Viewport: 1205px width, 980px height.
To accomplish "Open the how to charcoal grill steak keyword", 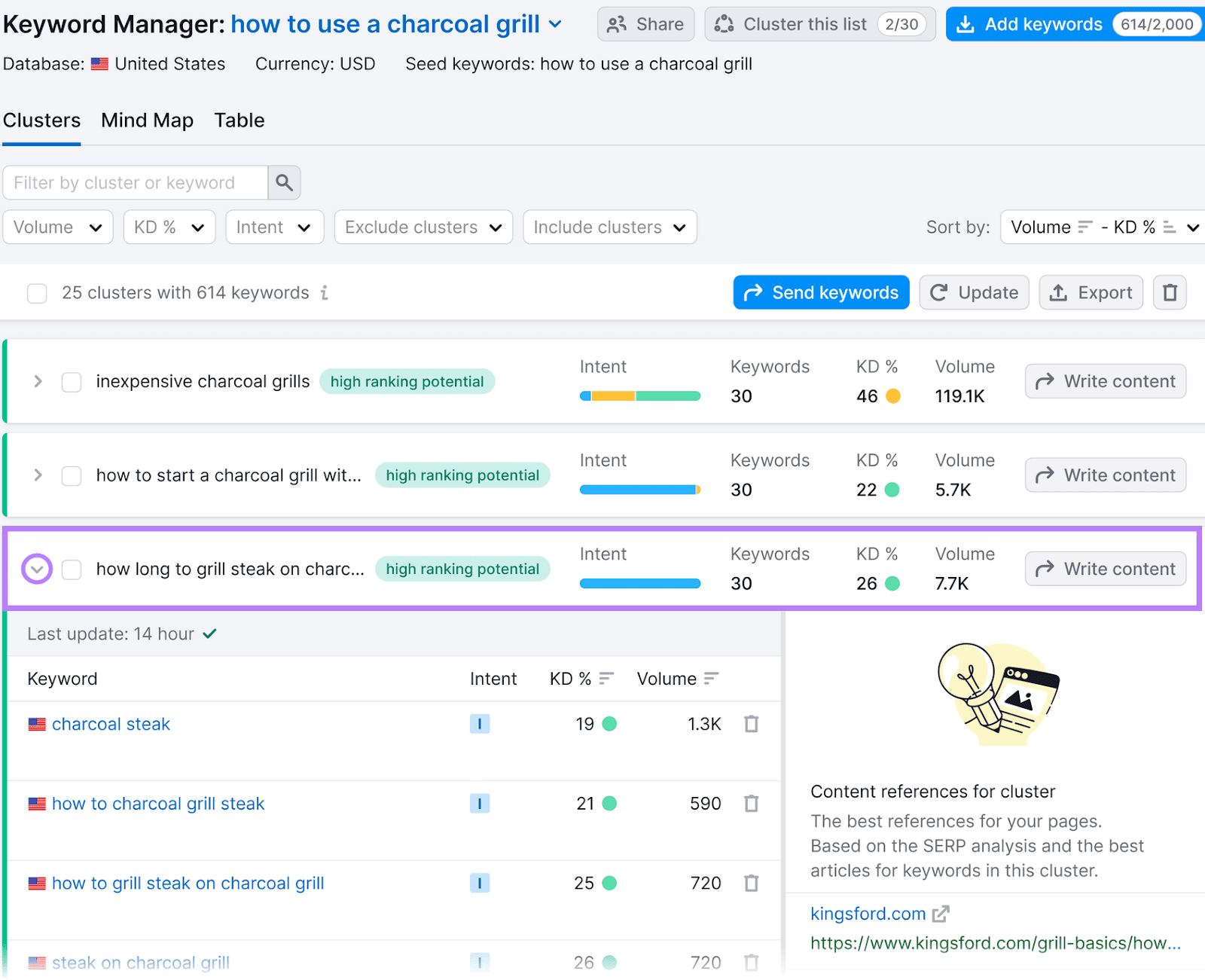I will pyautogui.click(x=157, y=803).
